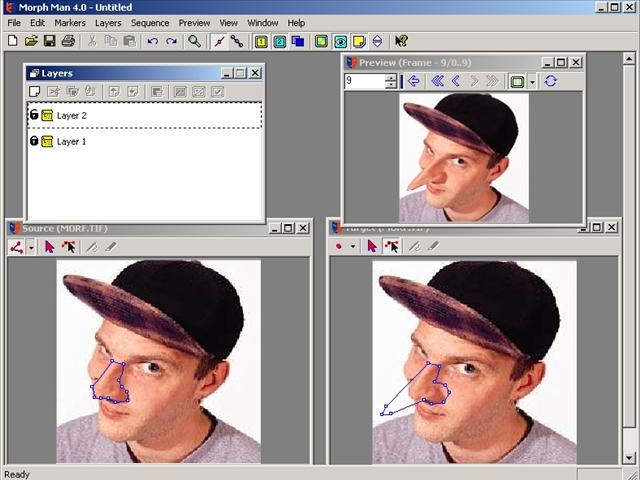Toggle the node edit tool in Target window
This screenshot has height=480, width=640.
392,246
